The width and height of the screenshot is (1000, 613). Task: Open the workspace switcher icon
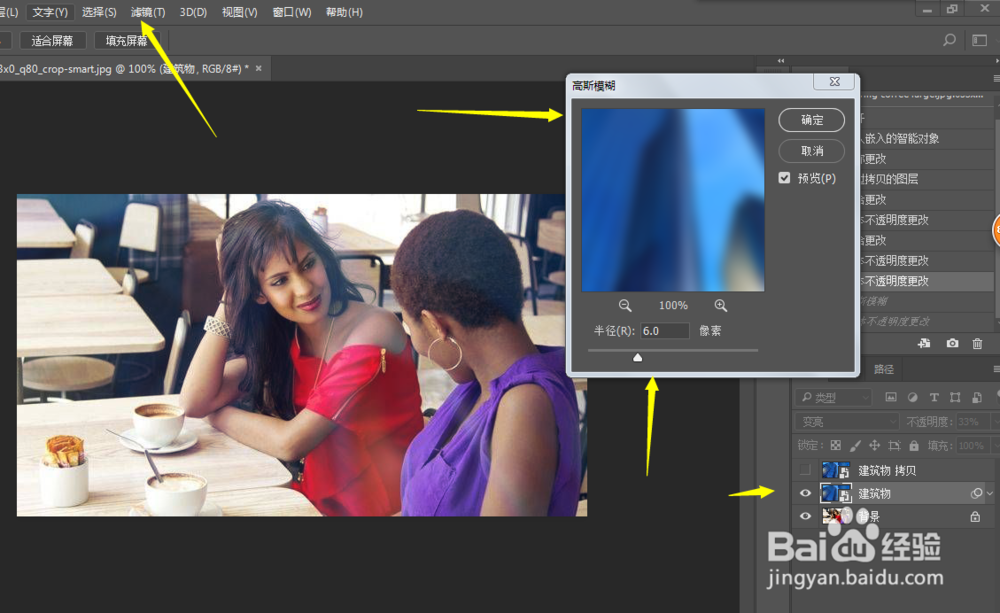979,40
